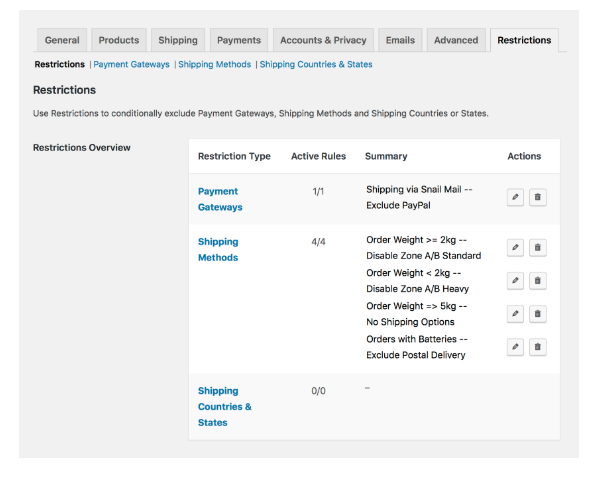Image resolution: width=596 pixels, height=478 pixels.
Task: Open Shipping Countries & States sub-navigation link
Action: tap(316, 64)
